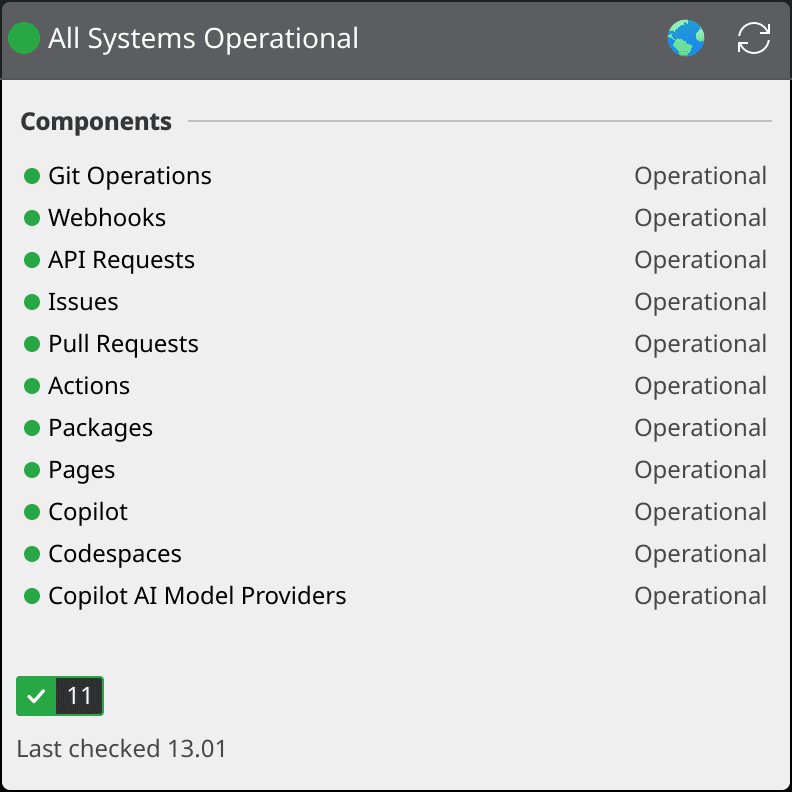
Task: Click the Operational status in the Copilot row
Action: [x=701, y=512]
